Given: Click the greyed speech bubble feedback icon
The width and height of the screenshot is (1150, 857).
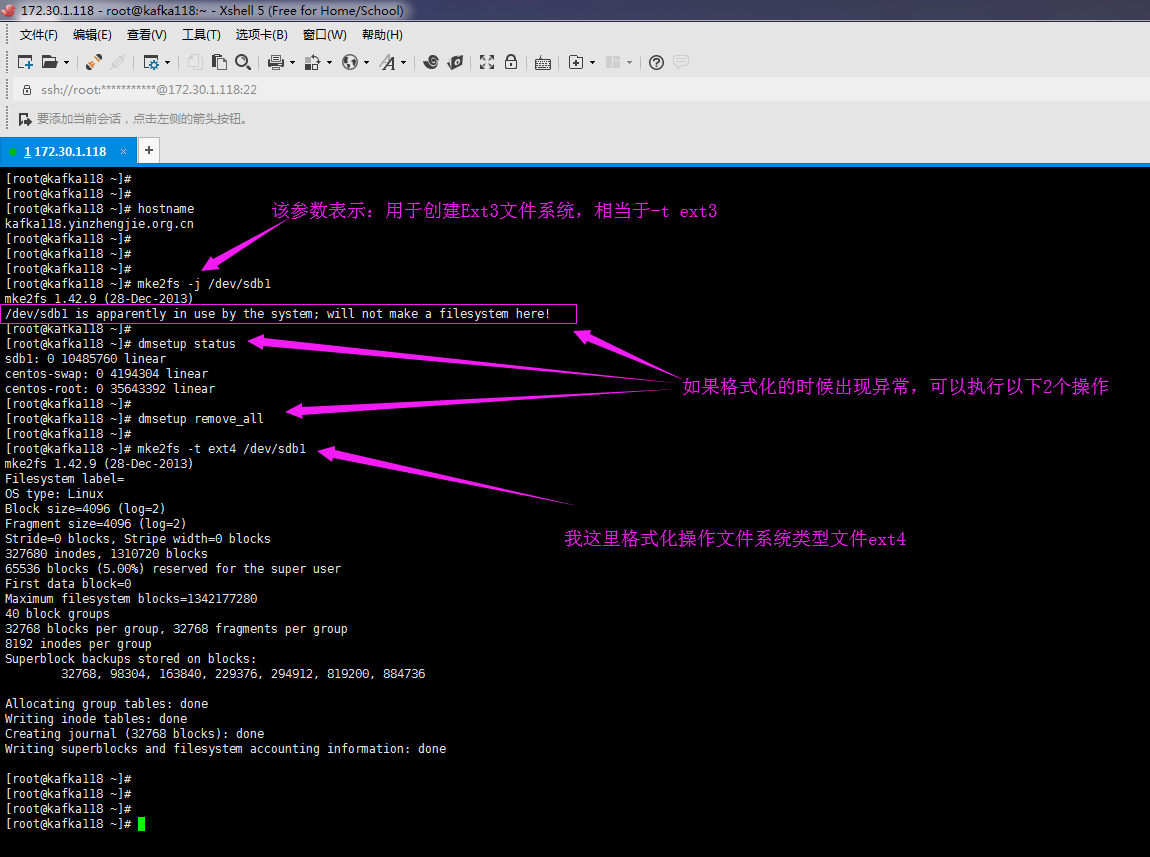Looking at the screenshot, I should tap(681, 62).
